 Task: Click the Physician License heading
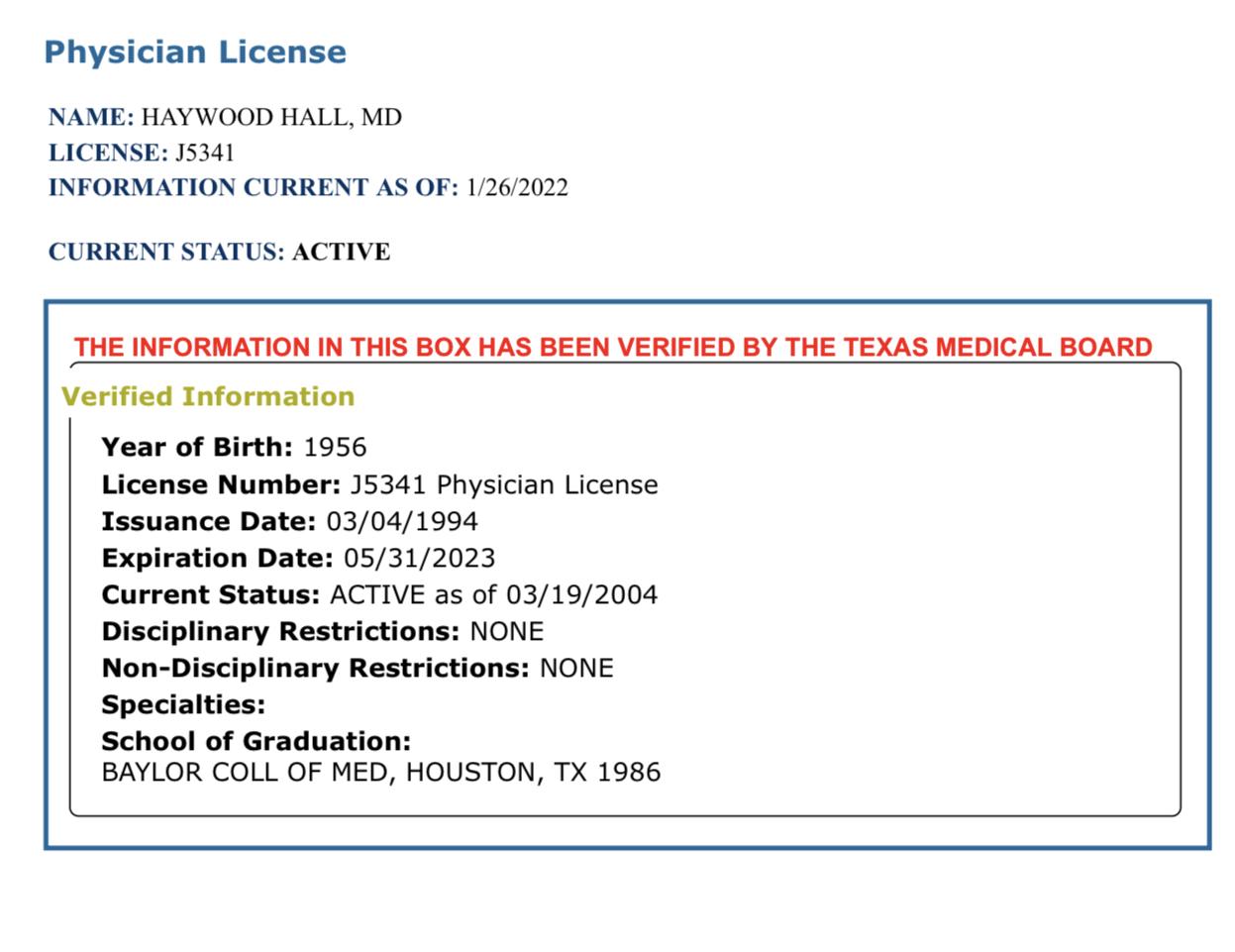pyautogui.click(x=195, y=52)
